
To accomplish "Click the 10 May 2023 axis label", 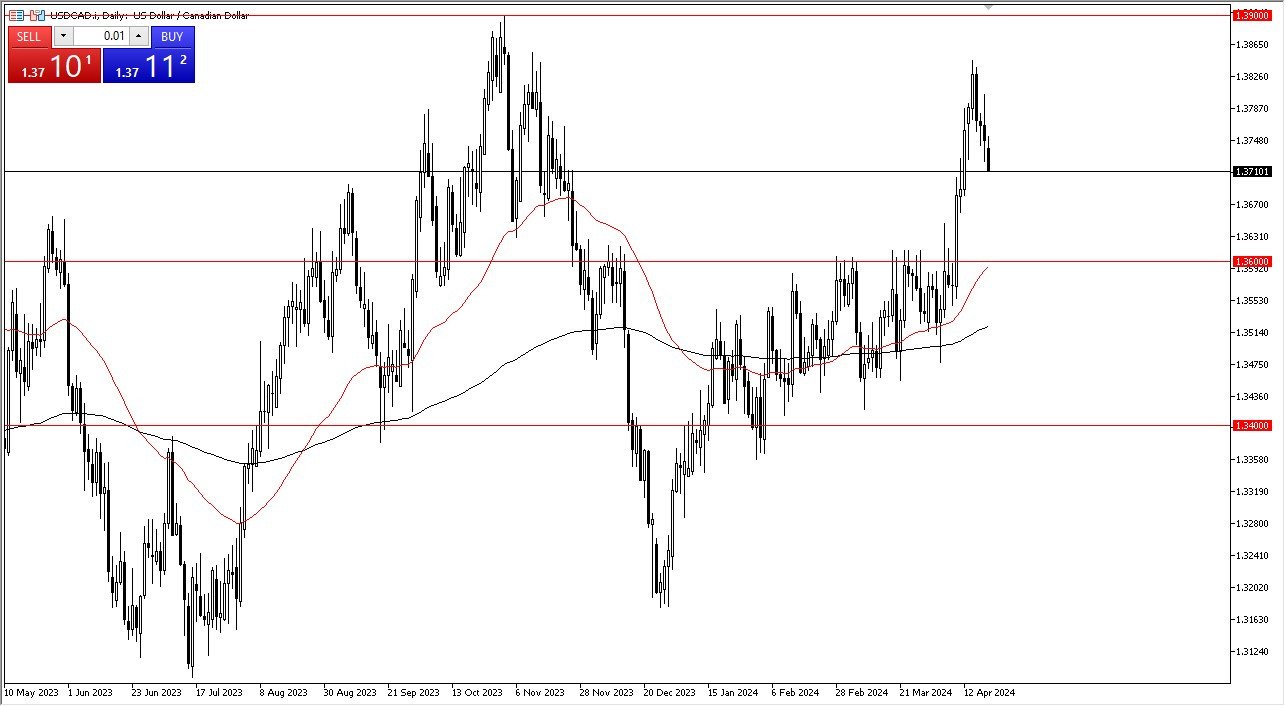I will (x=30, y=692).
